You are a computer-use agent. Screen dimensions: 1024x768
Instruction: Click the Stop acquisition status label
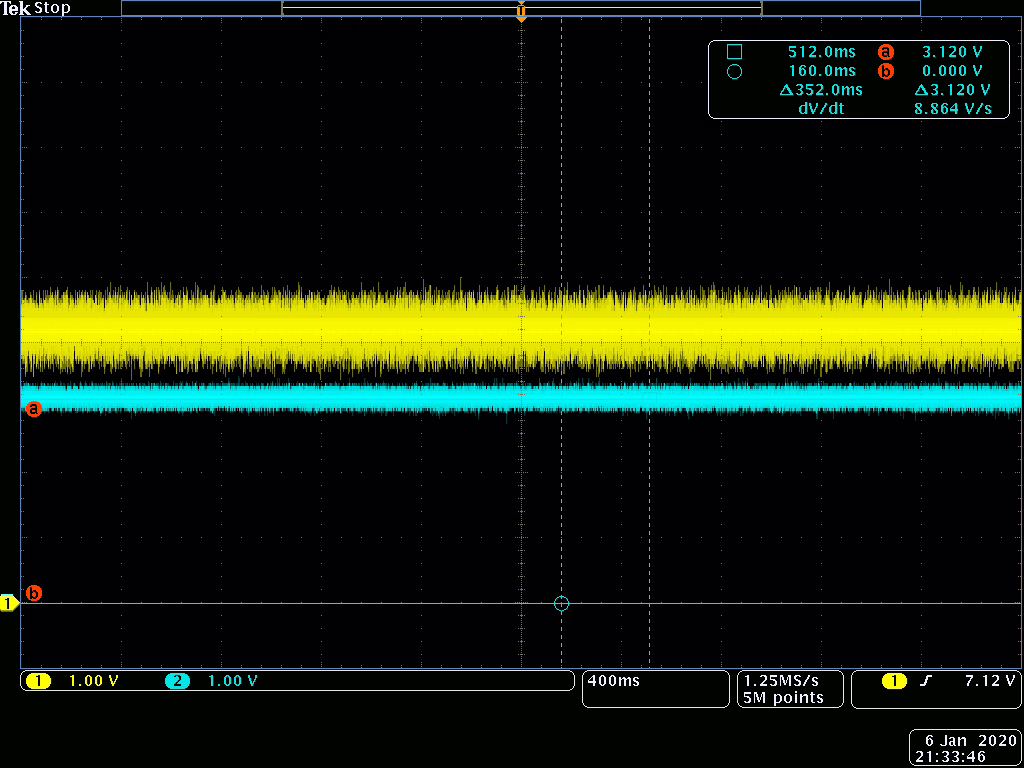(x=53, y=8)
